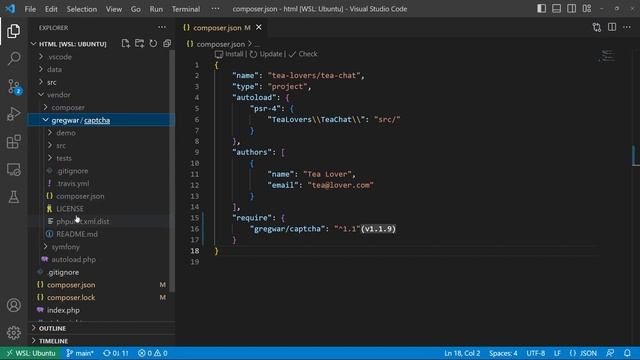Toggle the secondary side bar
The image size is (640, 360).
pyautogui.click(x=571, y=9)
